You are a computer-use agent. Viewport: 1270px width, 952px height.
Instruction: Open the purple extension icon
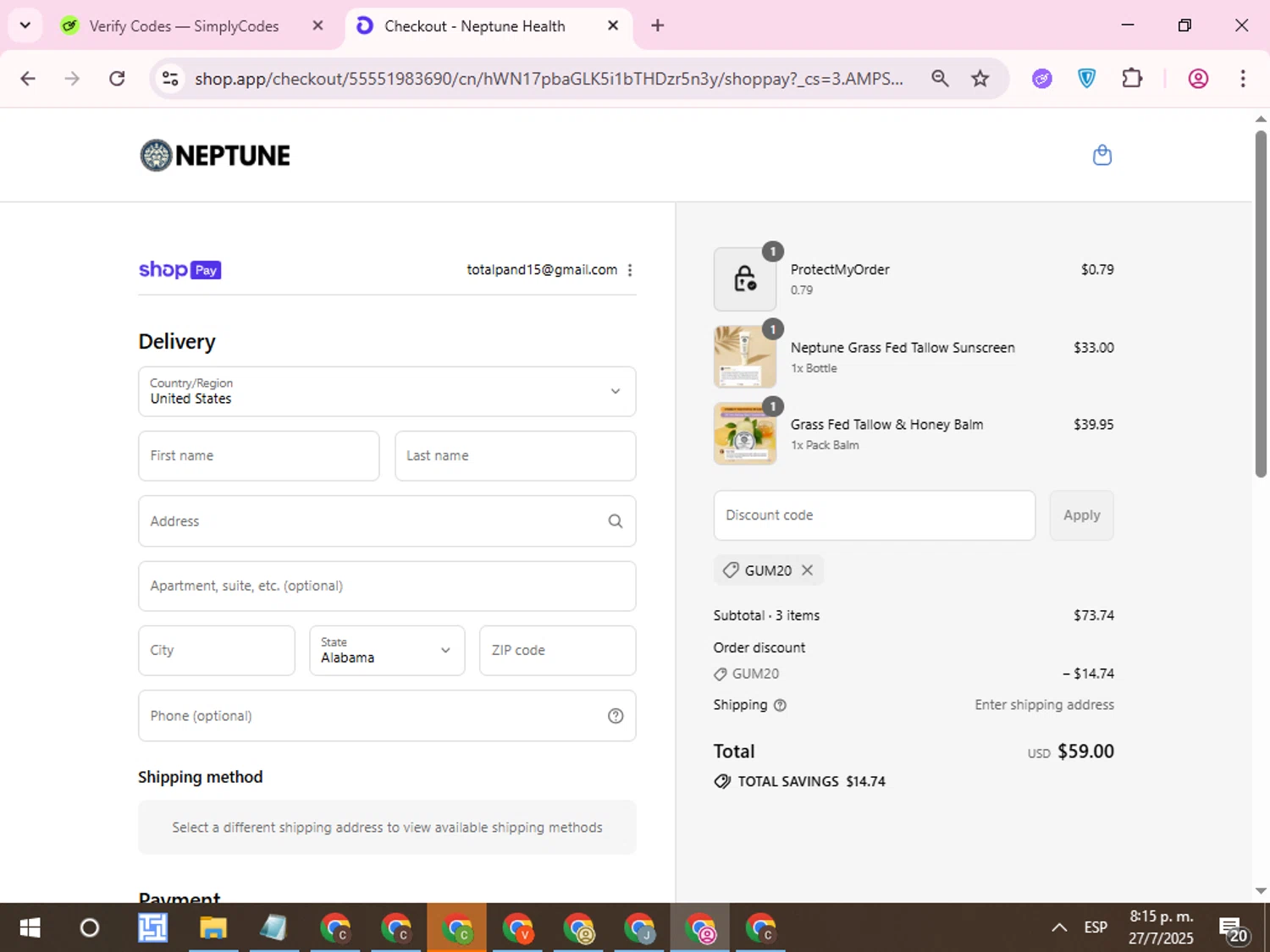(x=1041, y=79)
